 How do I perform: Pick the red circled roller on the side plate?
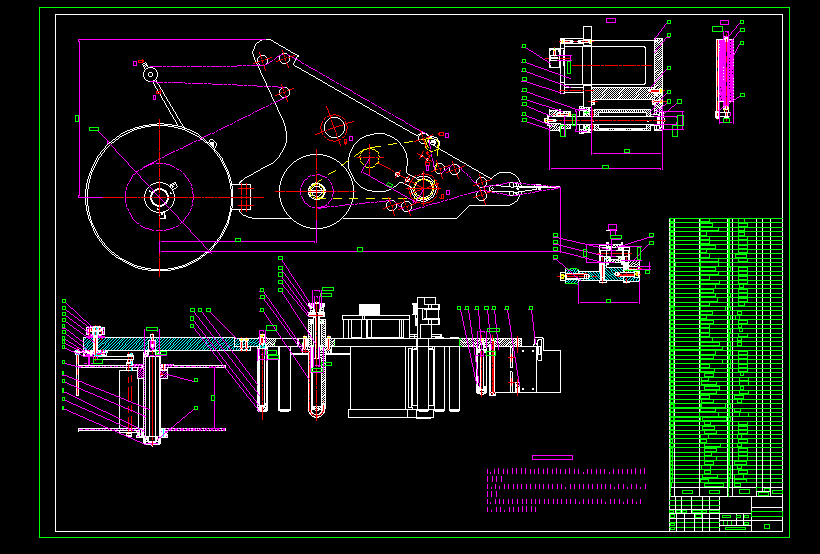coord(334,128)
